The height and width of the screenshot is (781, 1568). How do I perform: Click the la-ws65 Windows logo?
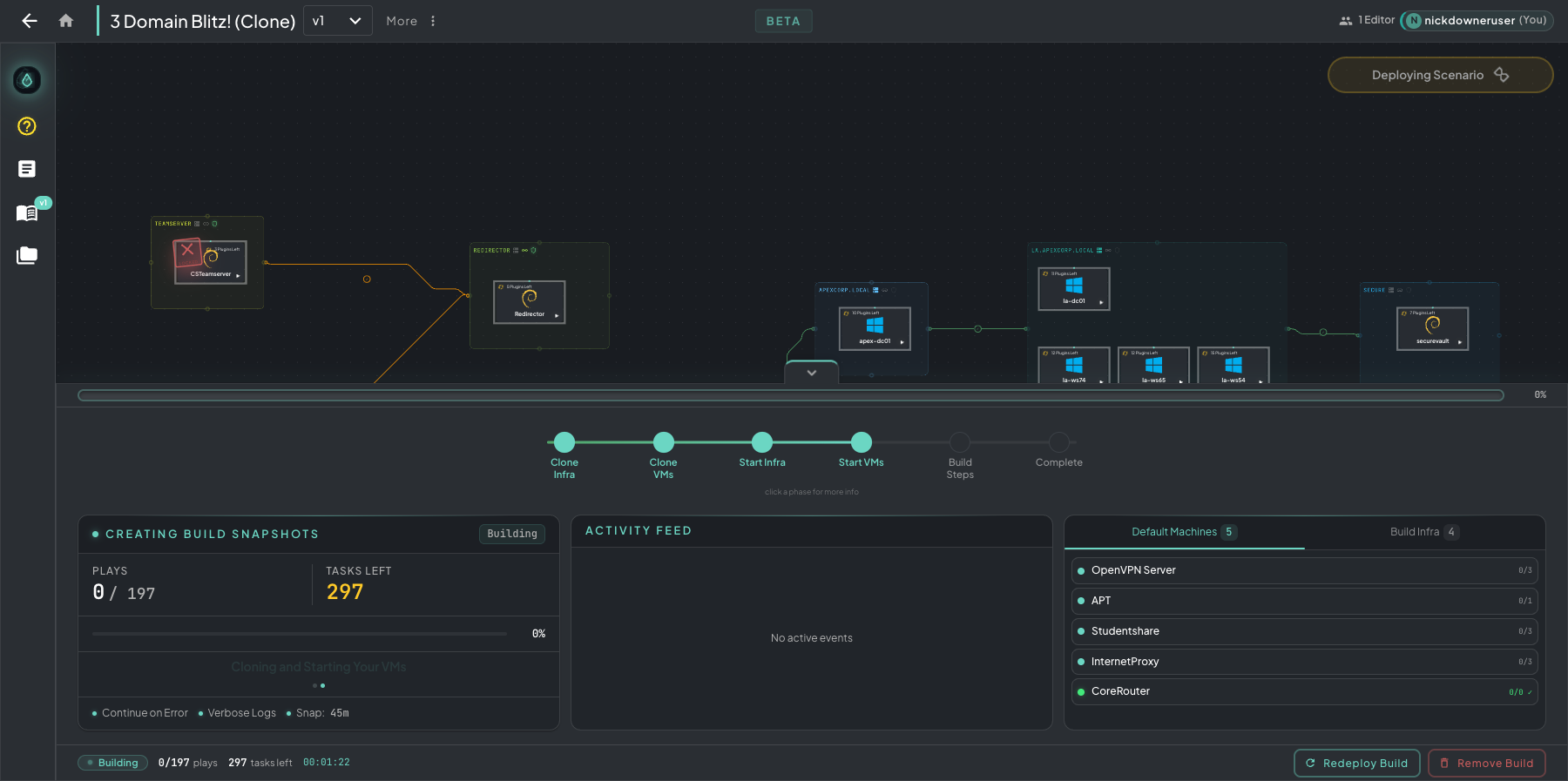tap(1153, 366)
